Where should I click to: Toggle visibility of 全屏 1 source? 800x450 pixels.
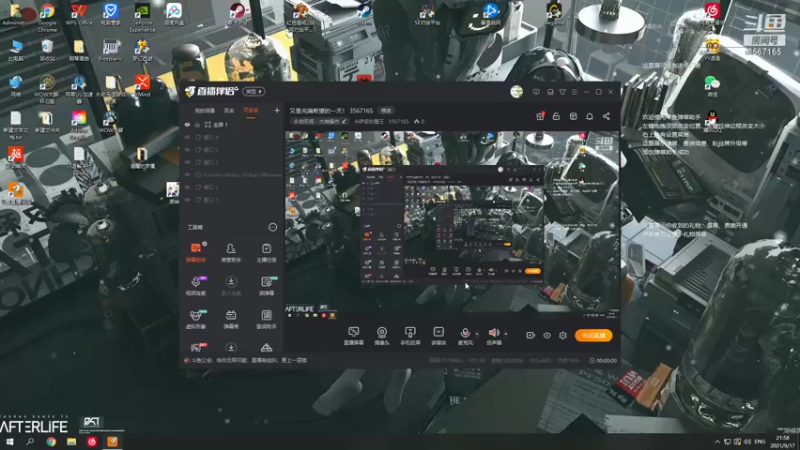coord(187,124)
